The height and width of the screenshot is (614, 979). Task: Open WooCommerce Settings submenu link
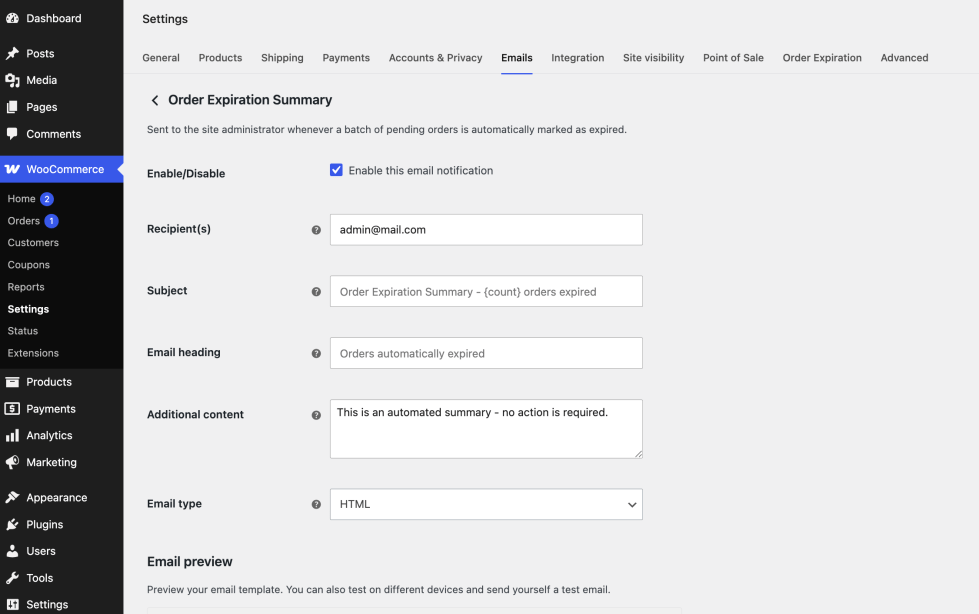point(28,309)
